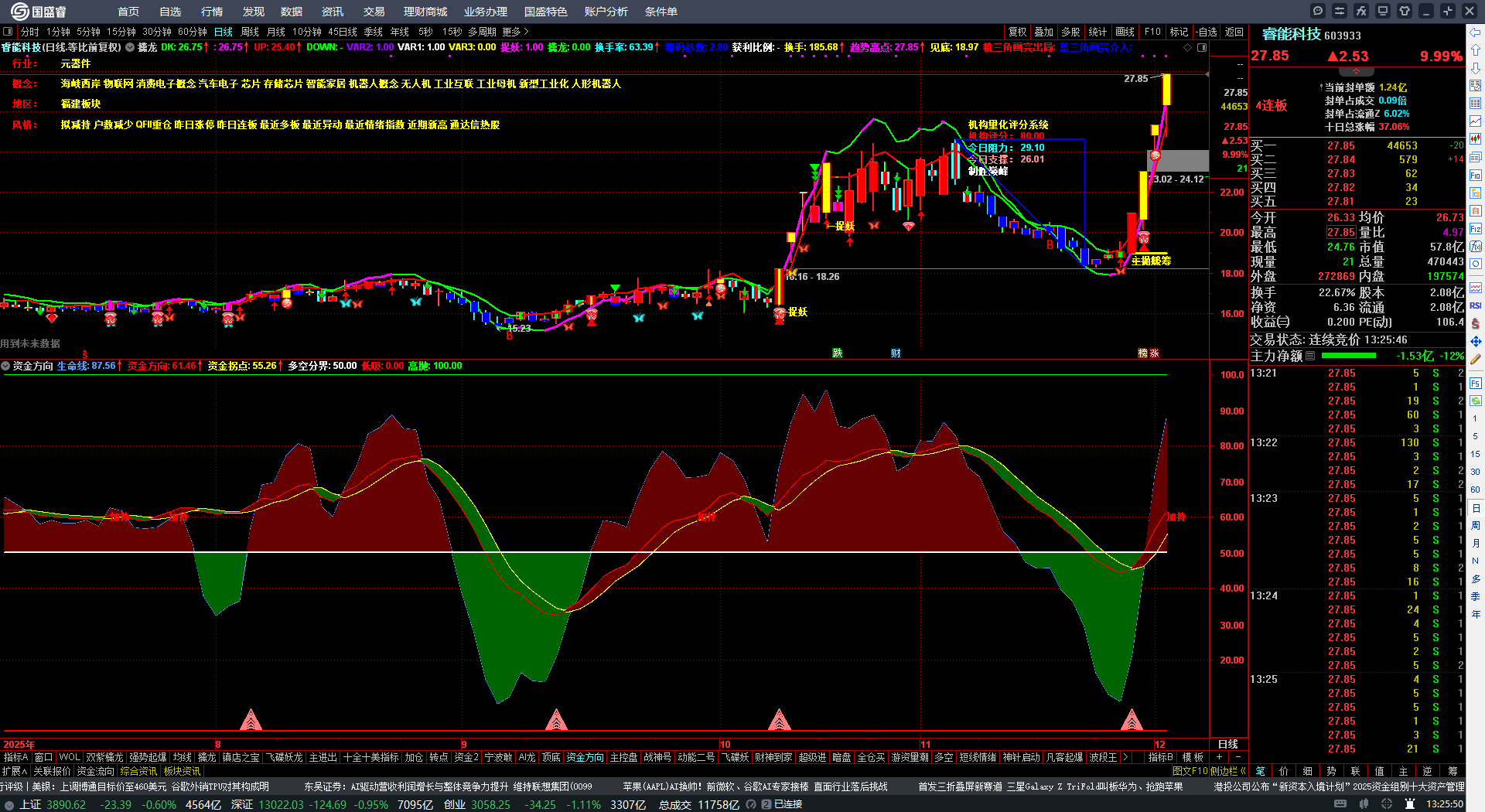Expand the 更多 periods dropdown
Image resolution: width=1485 pixels, height=812 pixels.
click(515, 32)
